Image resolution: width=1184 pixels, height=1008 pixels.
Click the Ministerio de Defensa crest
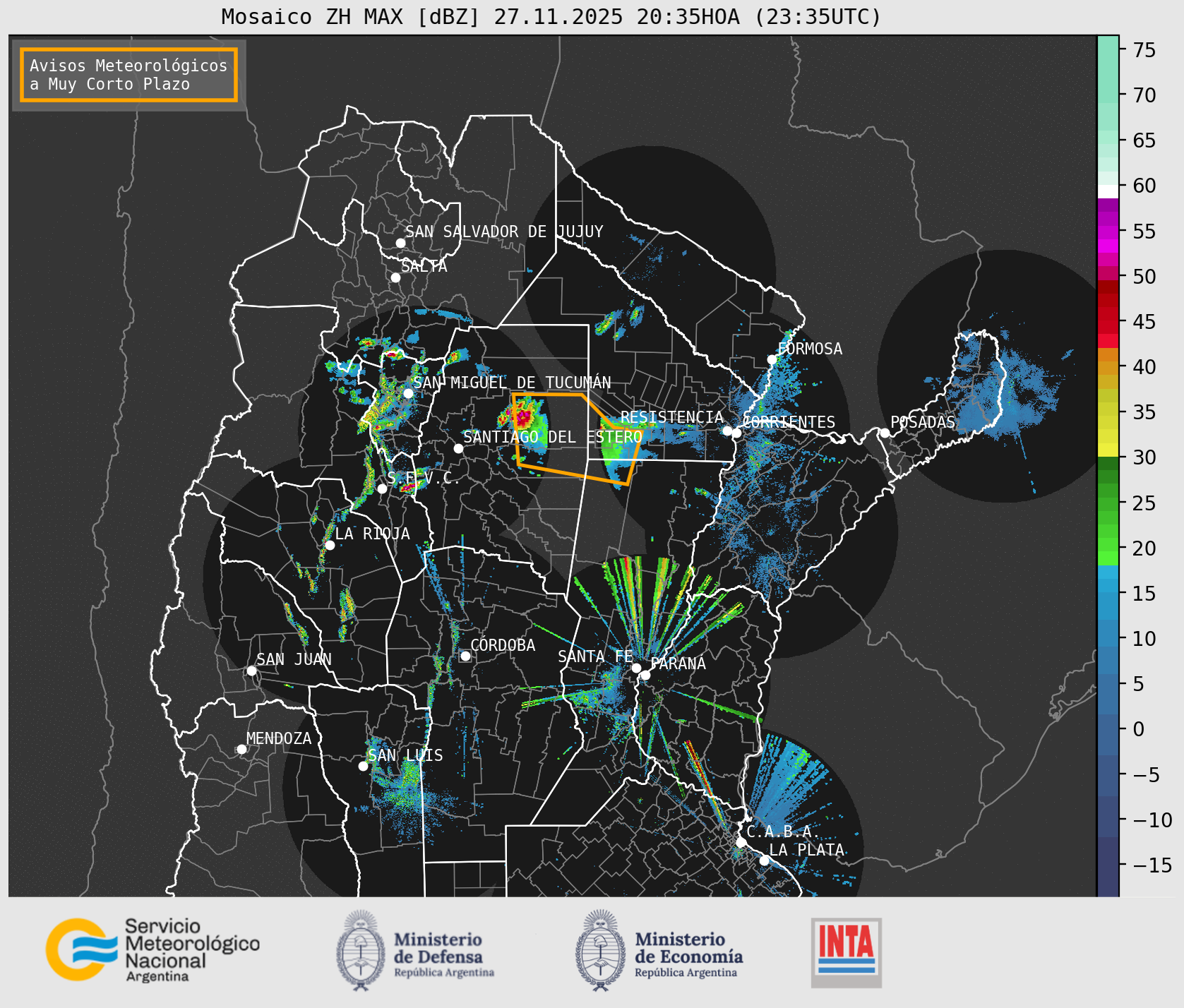361,949
